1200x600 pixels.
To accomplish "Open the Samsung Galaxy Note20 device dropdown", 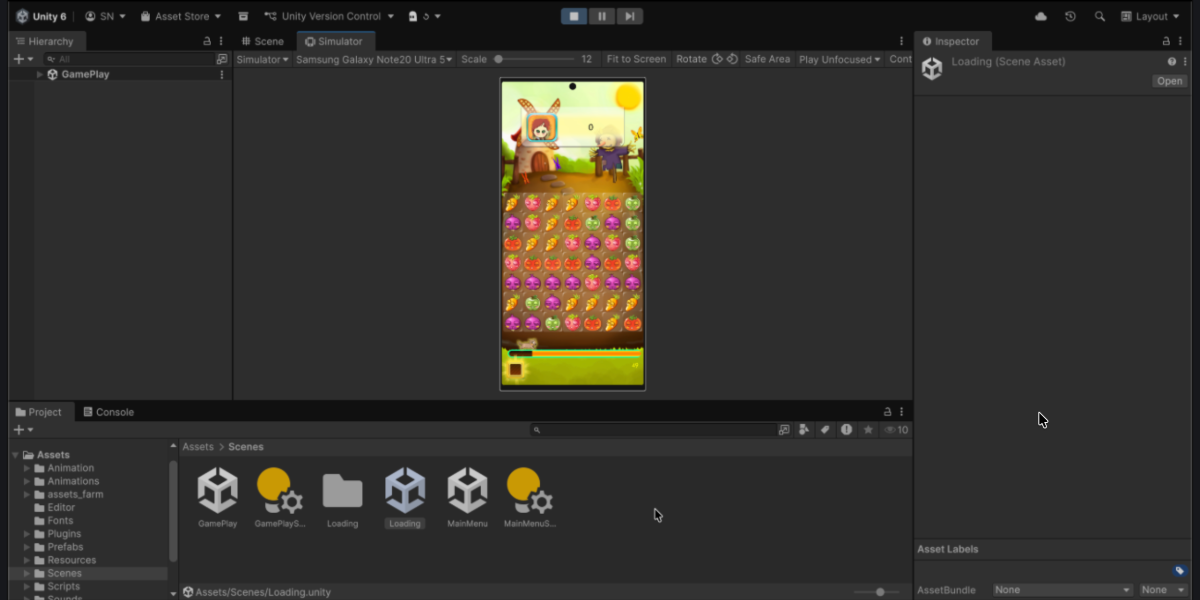I will coord(375,59).
